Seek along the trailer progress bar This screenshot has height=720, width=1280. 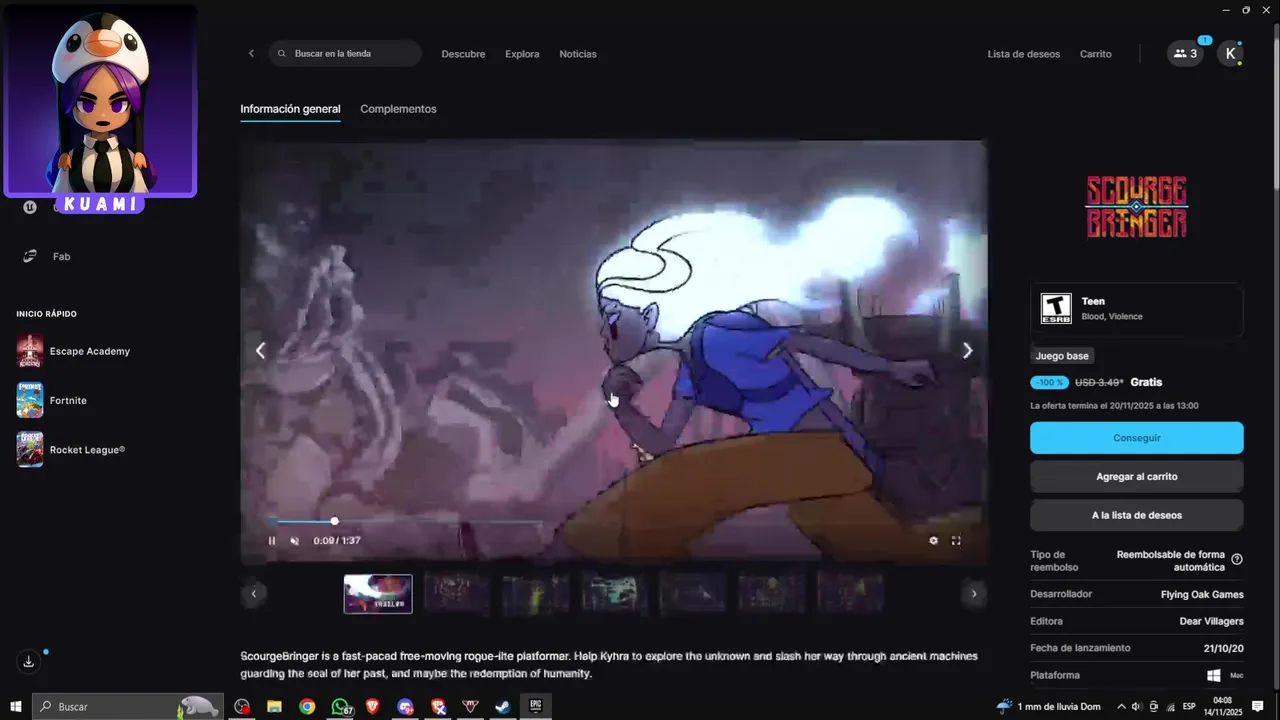(405, 521)
